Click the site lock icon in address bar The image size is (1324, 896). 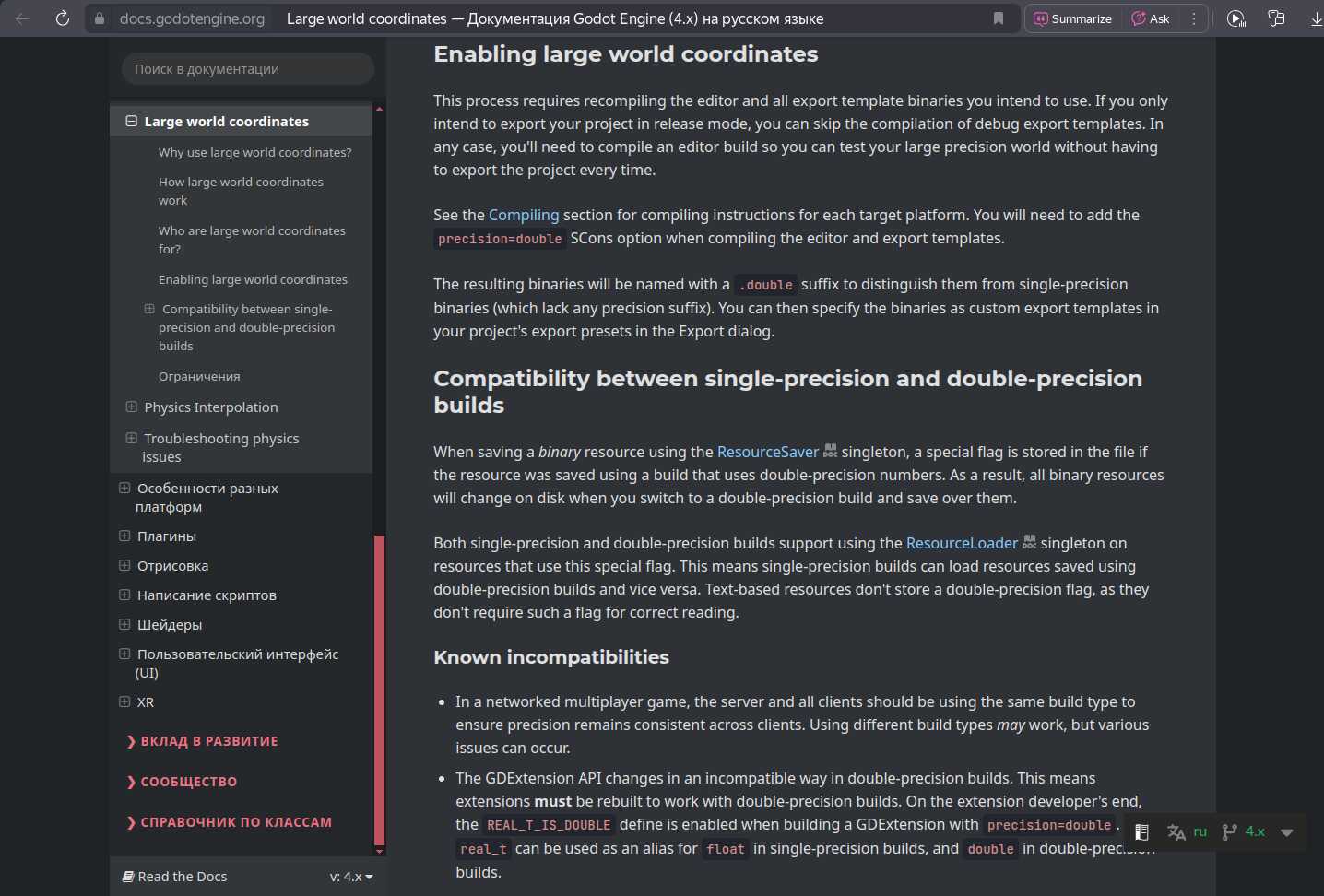pyautogui.click(x=100, y=18)
